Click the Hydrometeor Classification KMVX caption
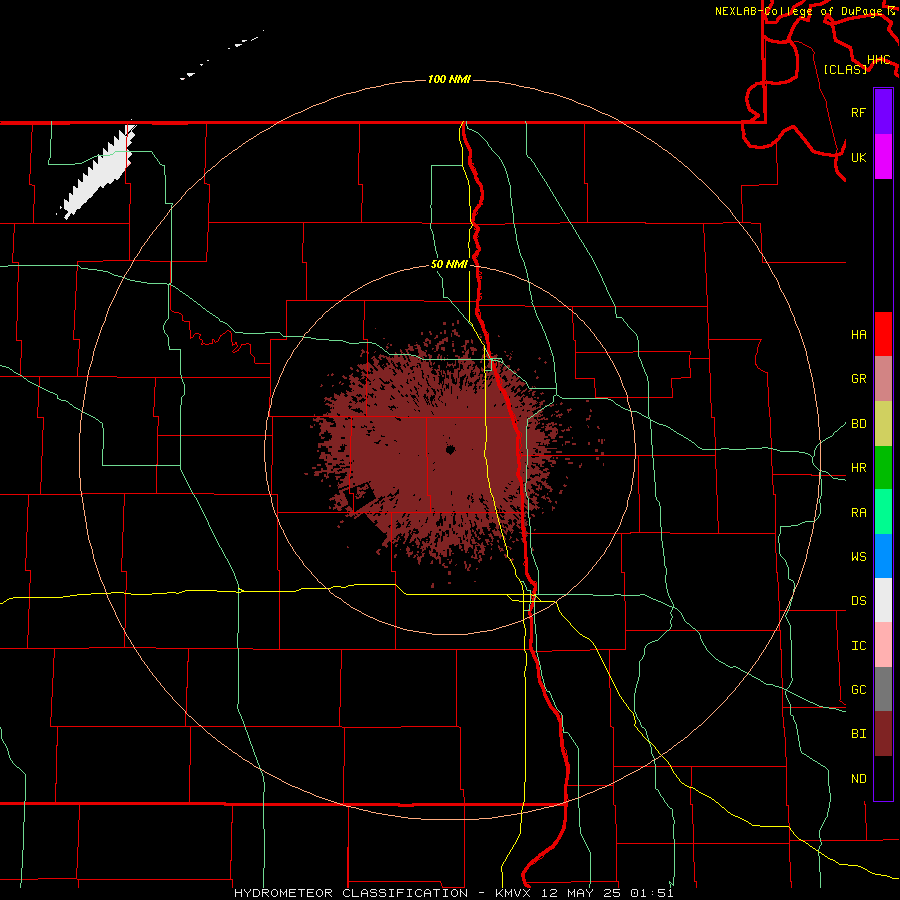The width and height of the screenshot is (900, 900). (453, 893)
